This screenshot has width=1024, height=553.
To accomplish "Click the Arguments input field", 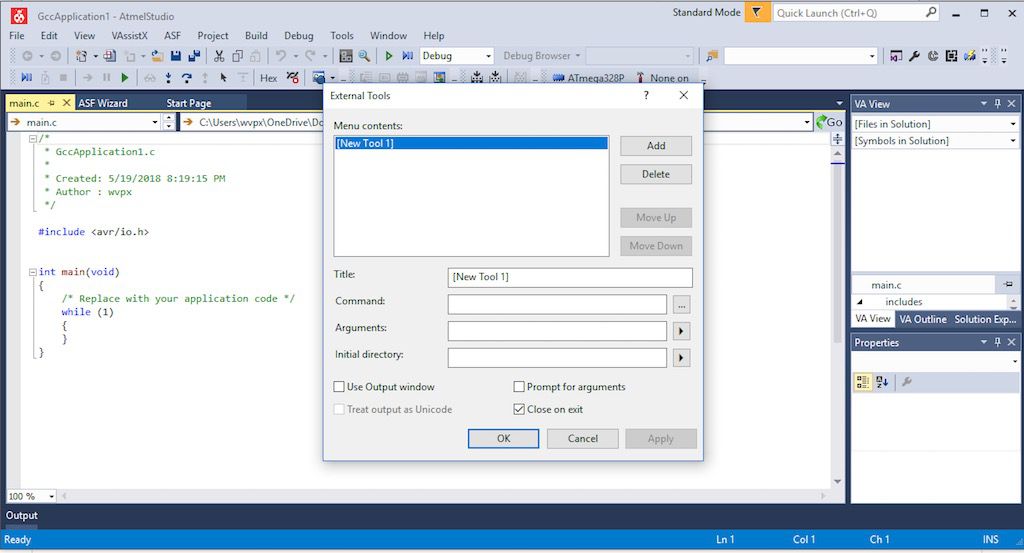I will pyautogui.click(x=557, y=331).
